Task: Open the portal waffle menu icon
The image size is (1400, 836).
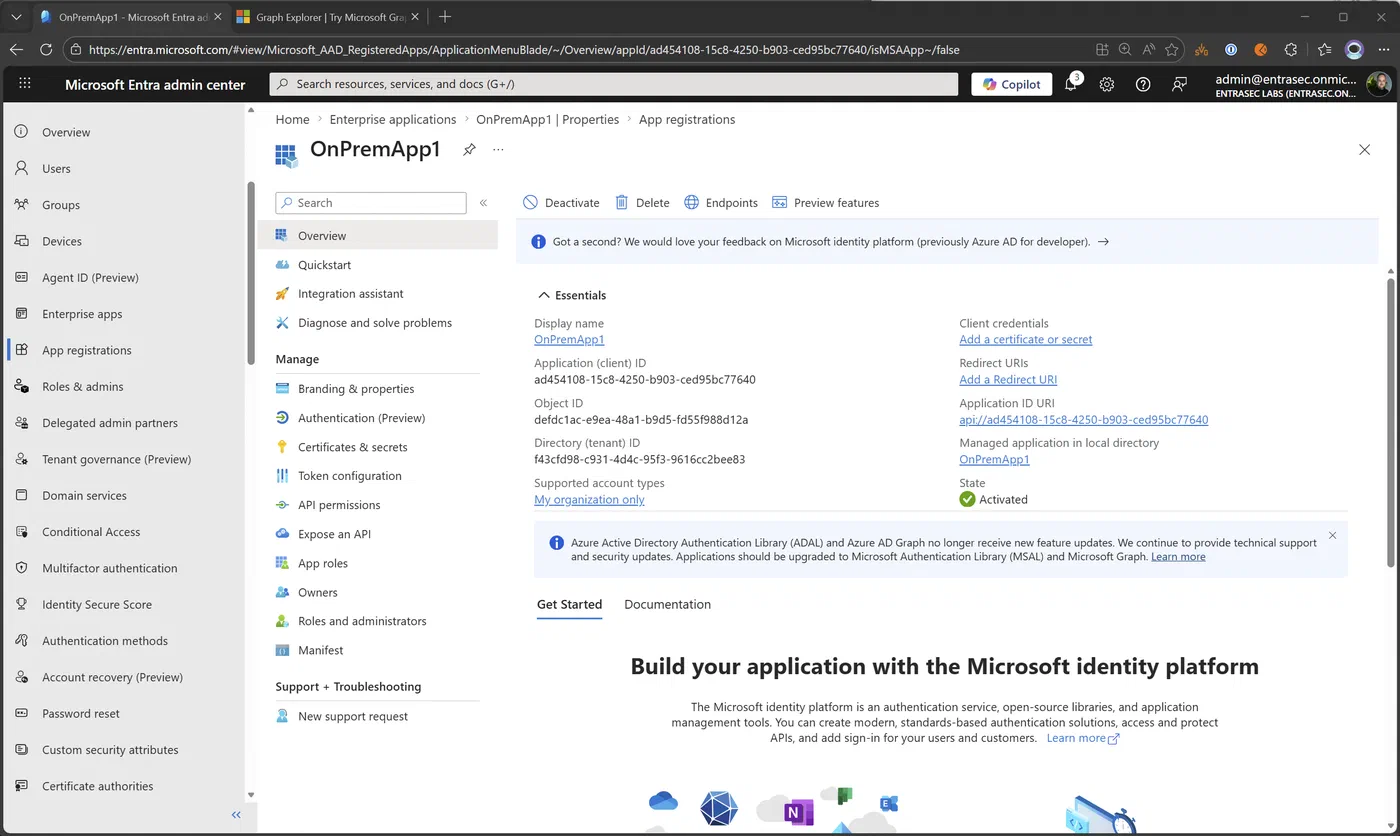Action: click(25, 84)
